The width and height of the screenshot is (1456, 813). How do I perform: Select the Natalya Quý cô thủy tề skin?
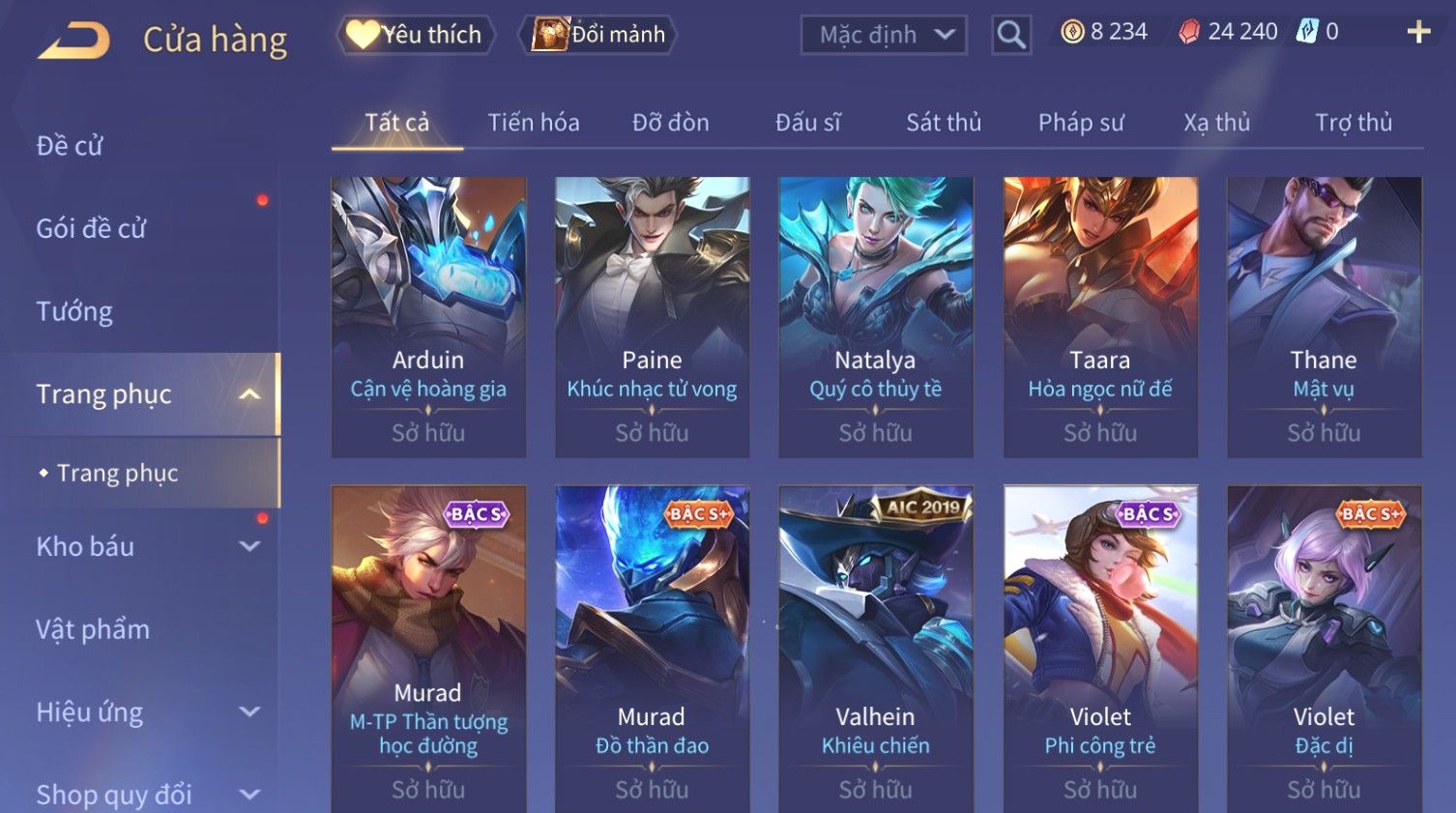[x=876, y=316]
